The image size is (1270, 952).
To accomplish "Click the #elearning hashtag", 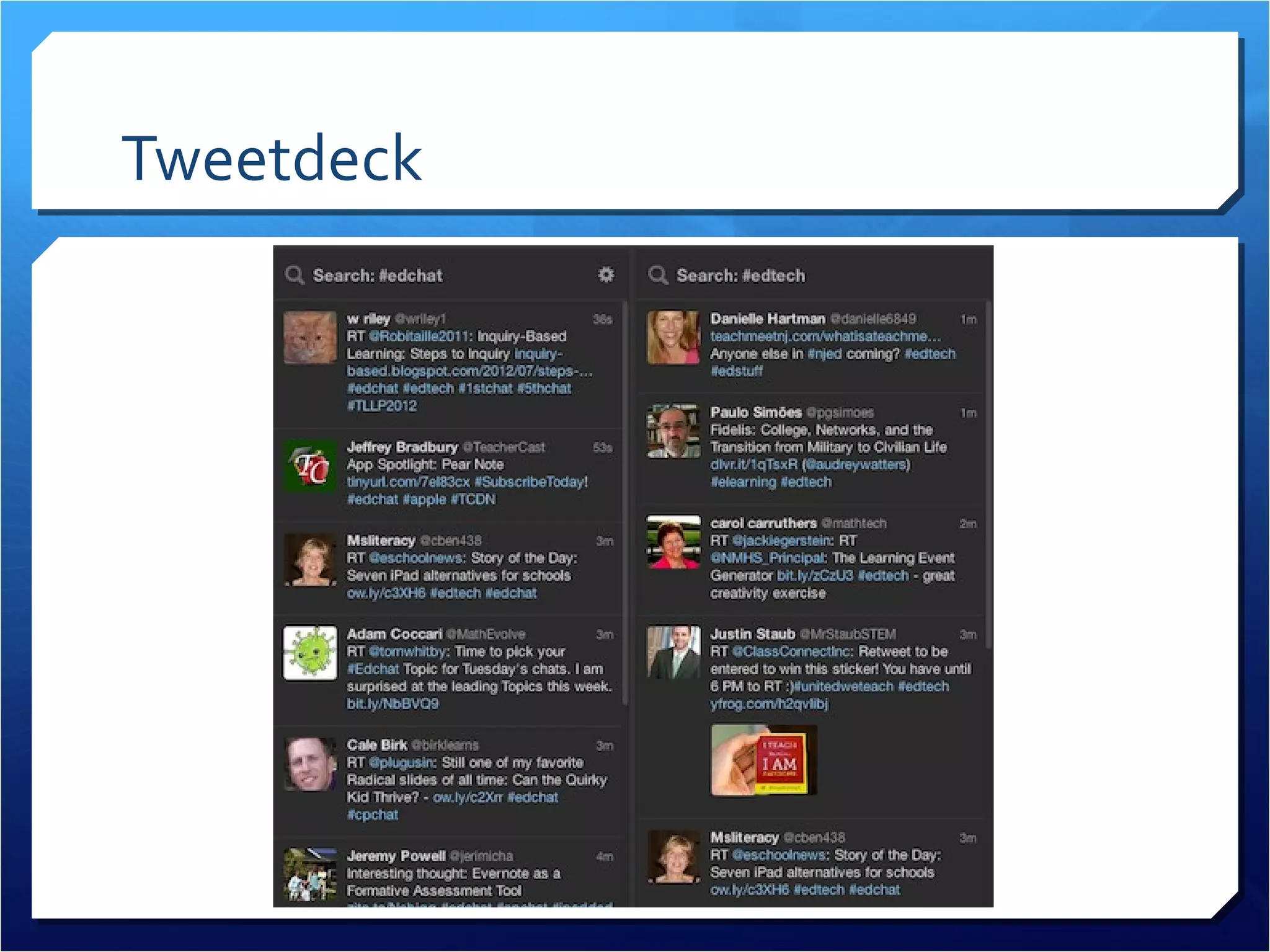I will 743,482.
